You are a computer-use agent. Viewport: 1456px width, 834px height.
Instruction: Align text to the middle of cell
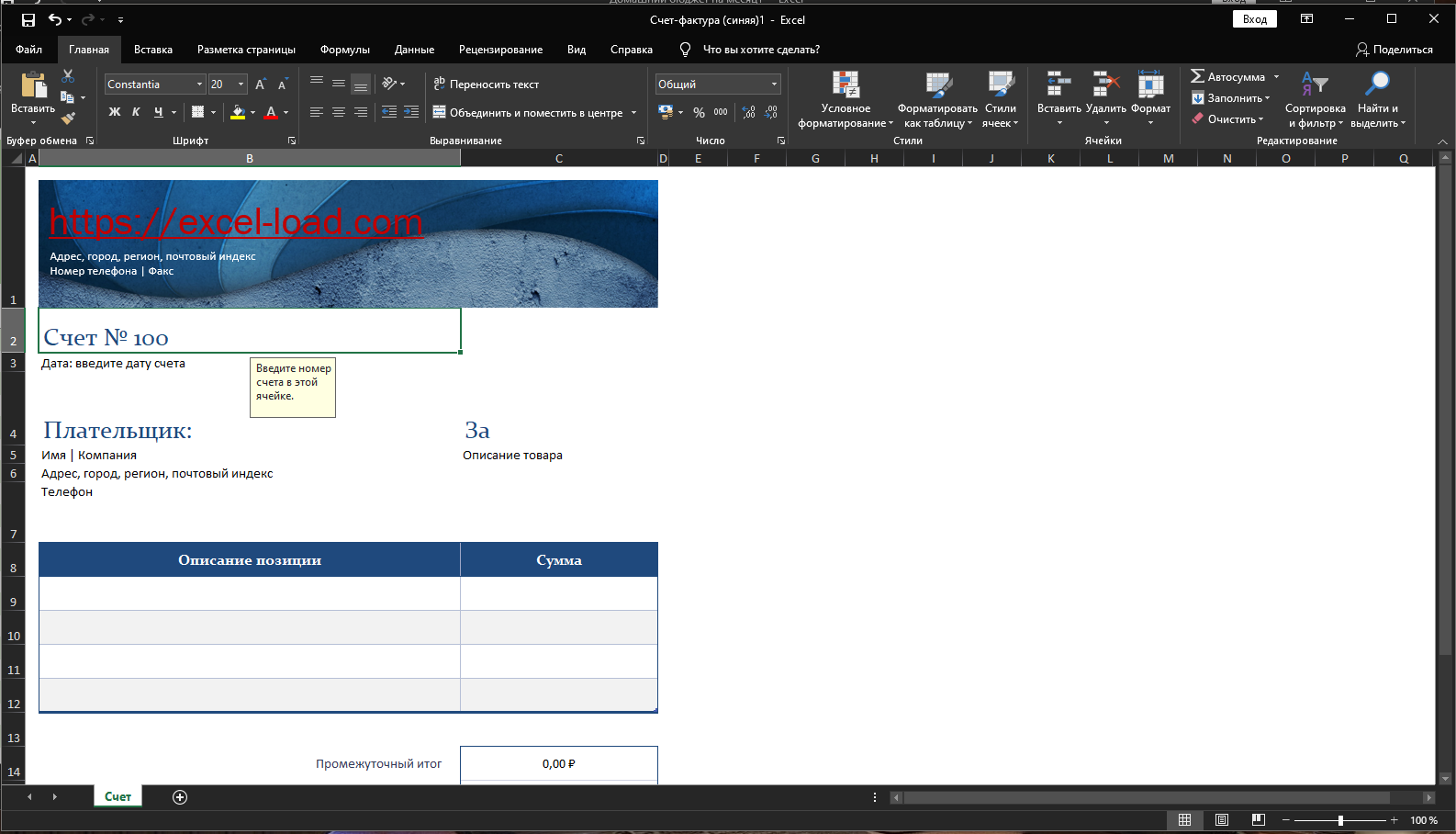pyautogui.click(x=339, y=84)
